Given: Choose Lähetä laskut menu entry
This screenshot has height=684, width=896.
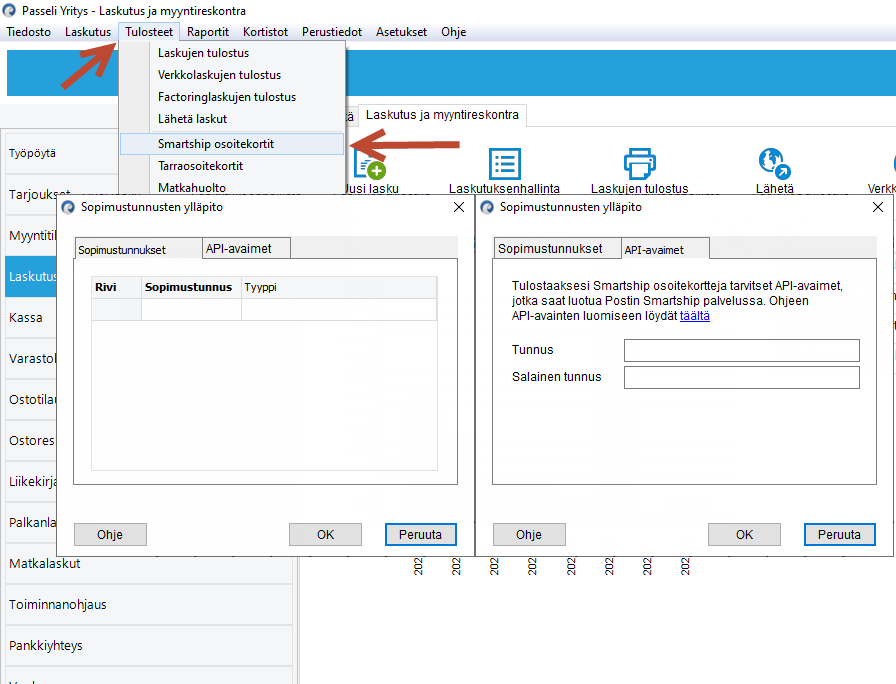Looking at the screenshot, I should [x=232, y=119].
